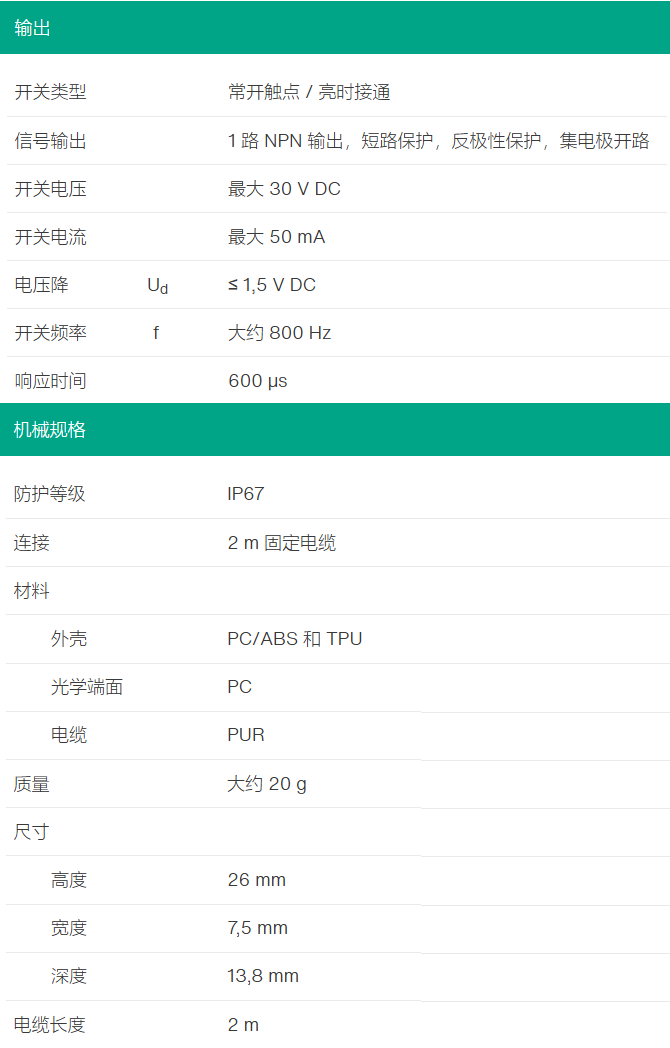The width and height of the screenshot is (670, 1048).
Task: Select the 大约 800 Hz frequency value
Action: 279,333
